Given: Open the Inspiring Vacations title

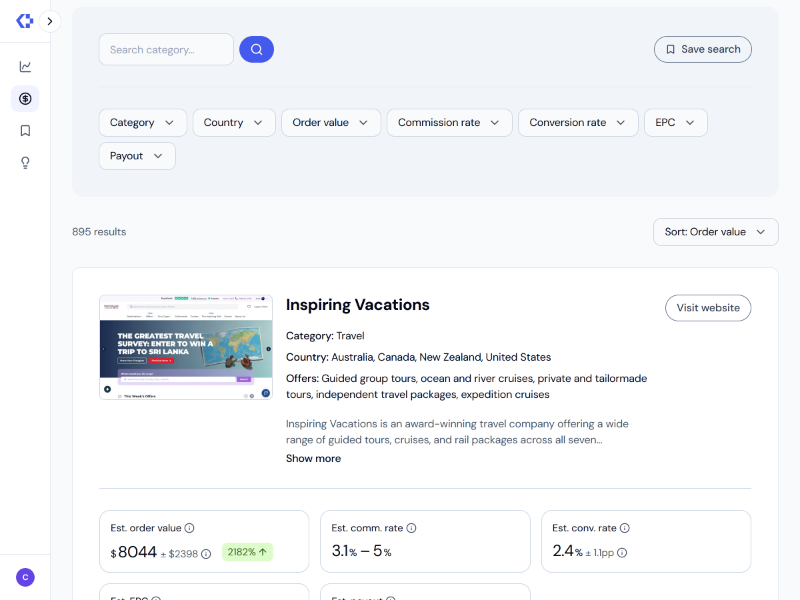Looking at the screenshot, I should 358,305.
